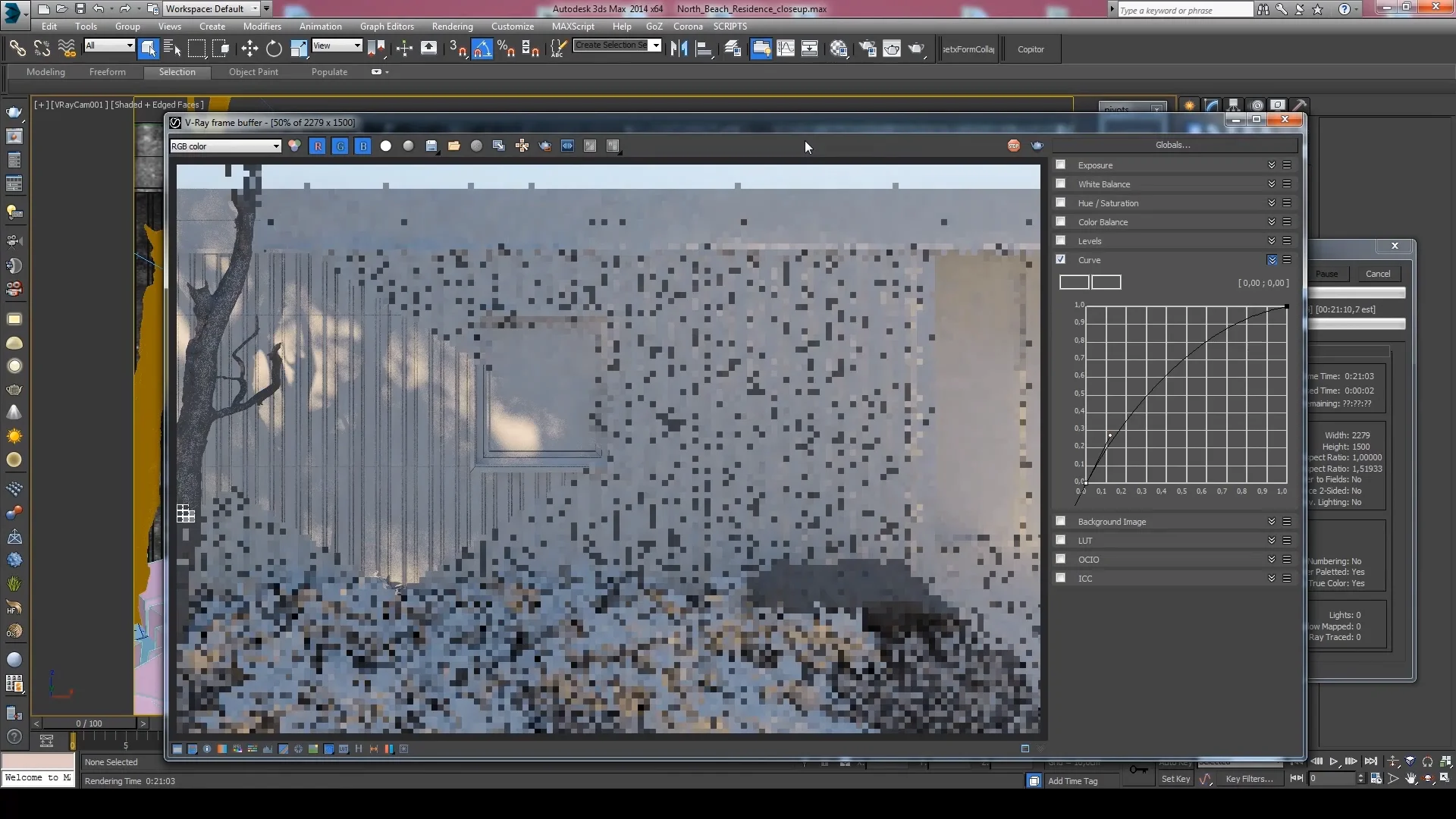Viewport: 1456px width, 819px height.
Task: Open a saved image via frame buffer folder icon
Action: pos(455,146)
